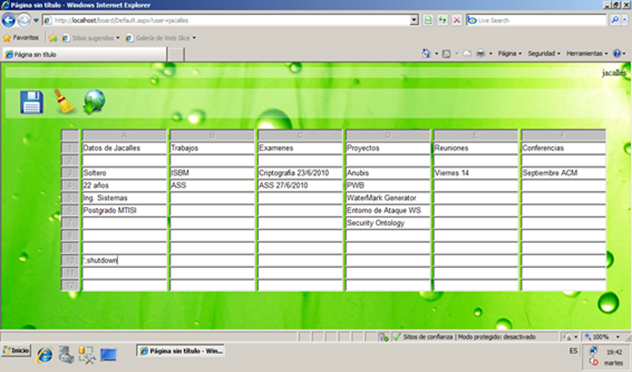This screenshot has width=632, height=372.
Task: Click the floppy disk save icon
Action: tap(32, 102)
